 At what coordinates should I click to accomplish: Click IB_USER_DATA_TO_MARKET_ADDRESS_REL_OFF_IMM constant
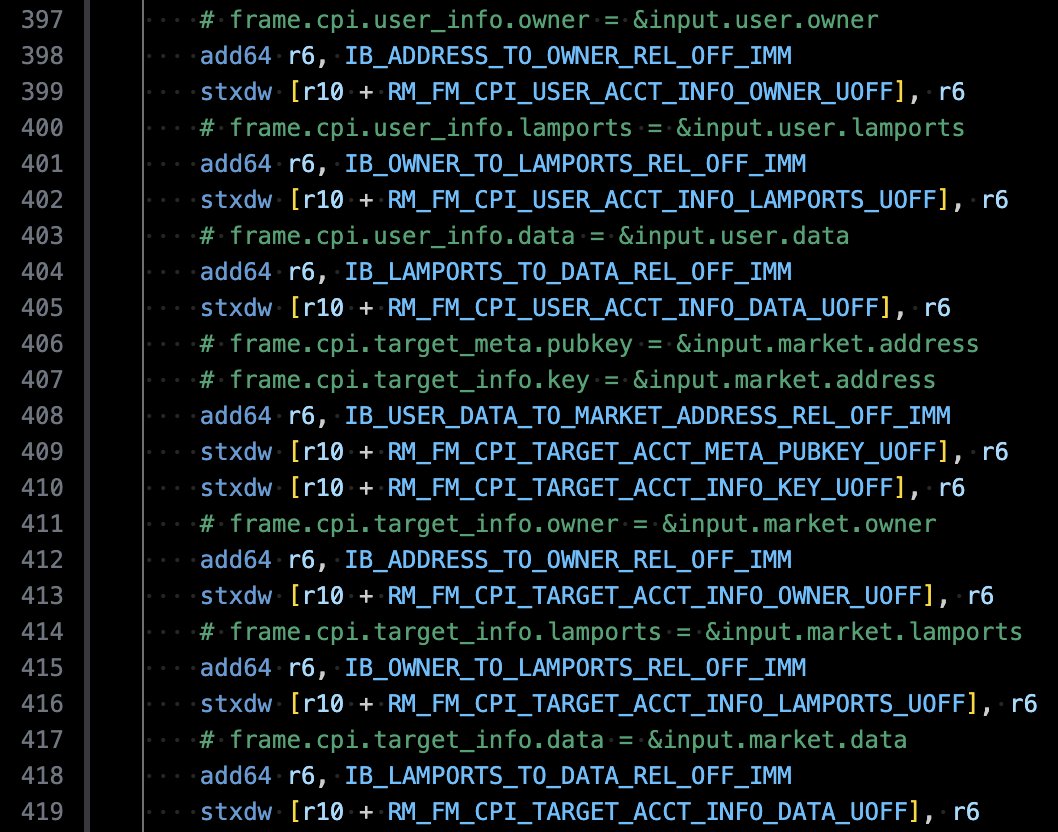pyautogui.click(x=648, y=416)
